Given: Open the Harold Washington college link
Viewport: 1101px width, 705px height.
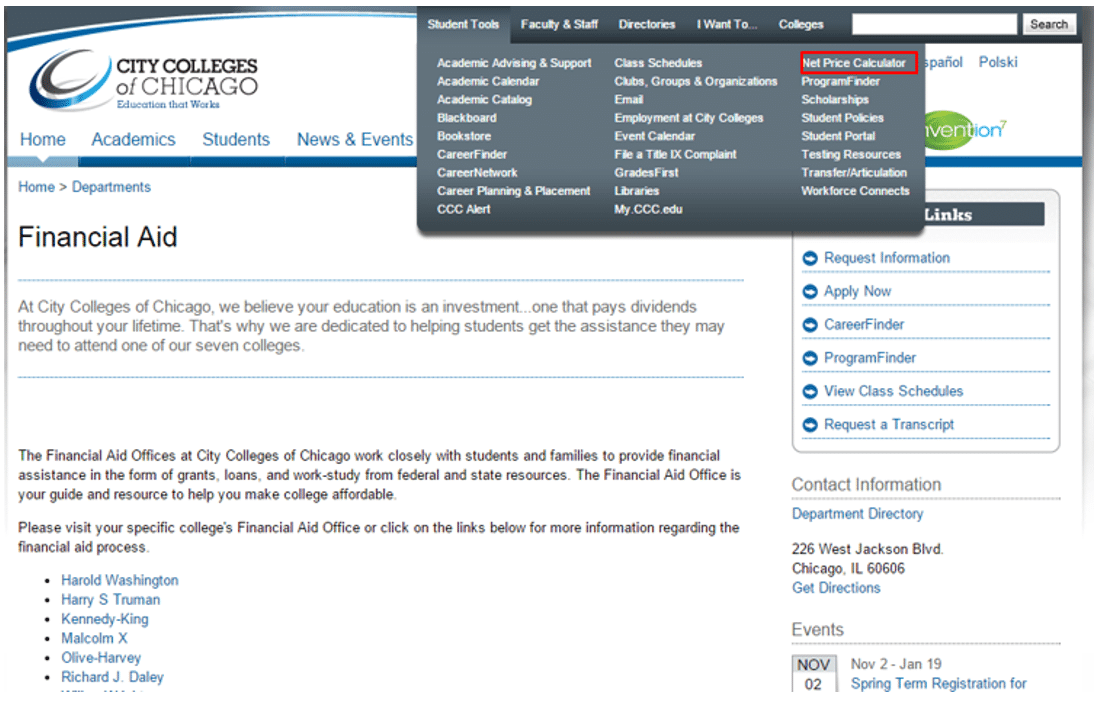Looking at the screenshot, I should point(120,581).
